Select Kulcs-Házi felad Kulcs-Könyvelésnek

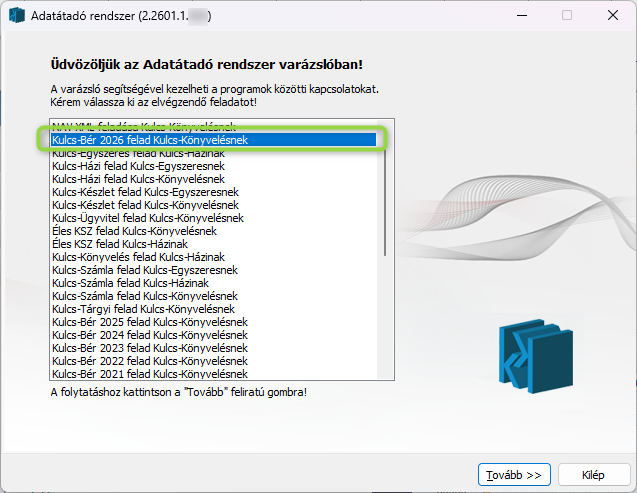[x=214, y=179]
